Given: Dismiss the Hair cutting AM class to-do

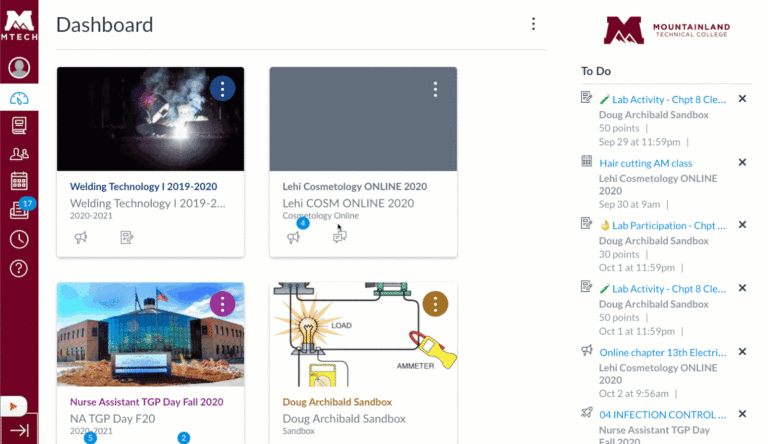Looking at the screenshot, I should coord(742,162).
